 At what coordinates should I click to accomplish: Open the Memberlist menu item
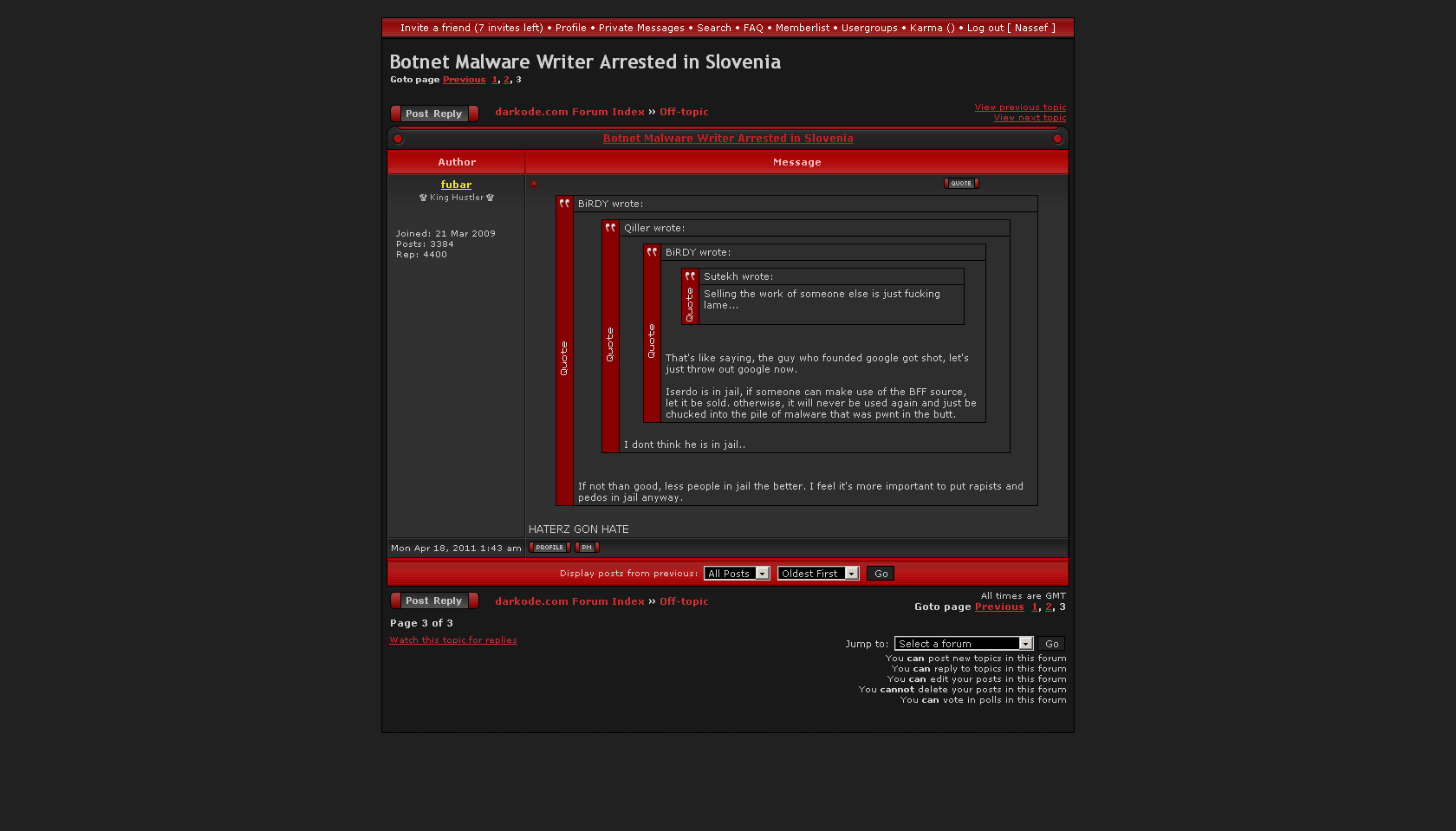coord(802,28)
